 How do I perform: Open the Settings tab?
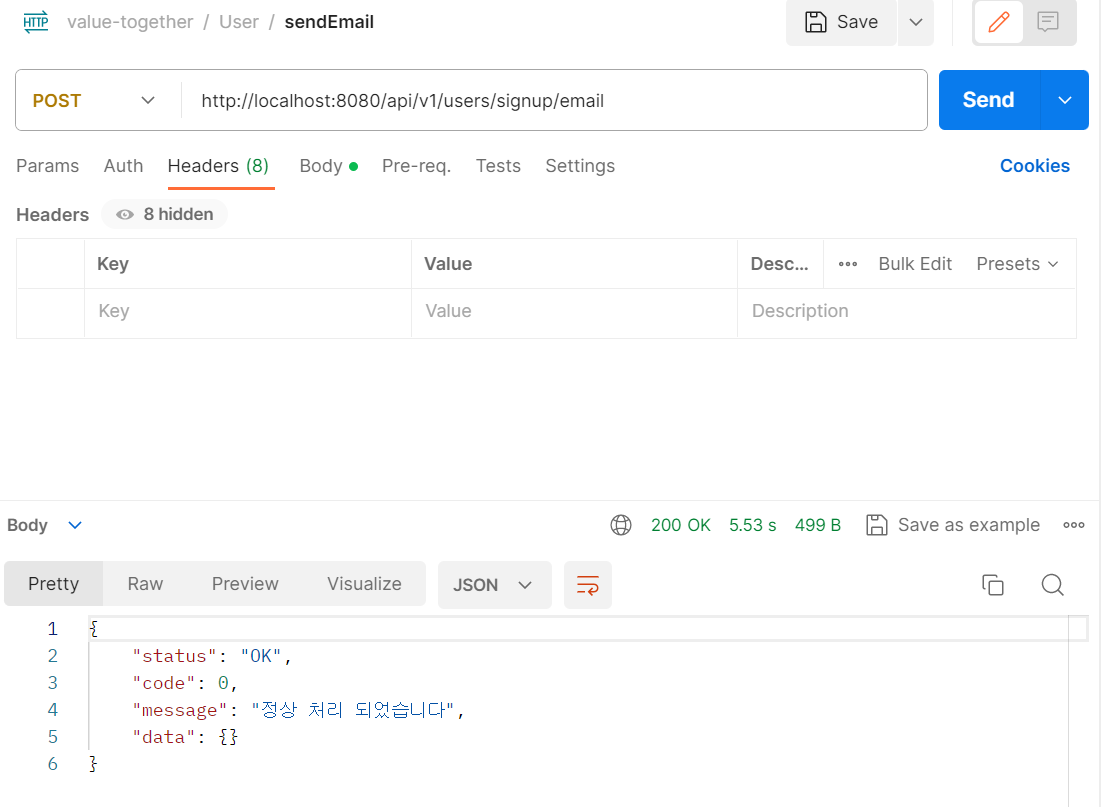(x=580, y=166)
